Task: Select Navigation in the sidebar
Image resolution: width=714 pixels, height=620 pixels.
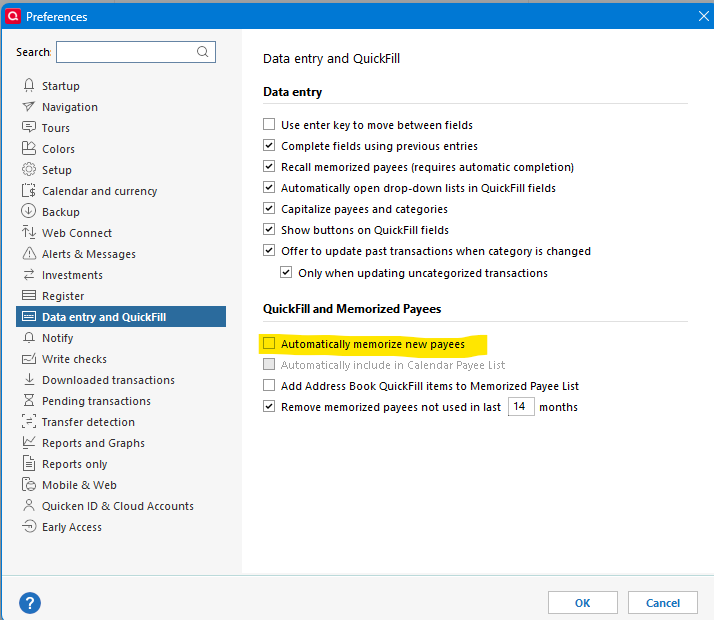Action: 121,107
